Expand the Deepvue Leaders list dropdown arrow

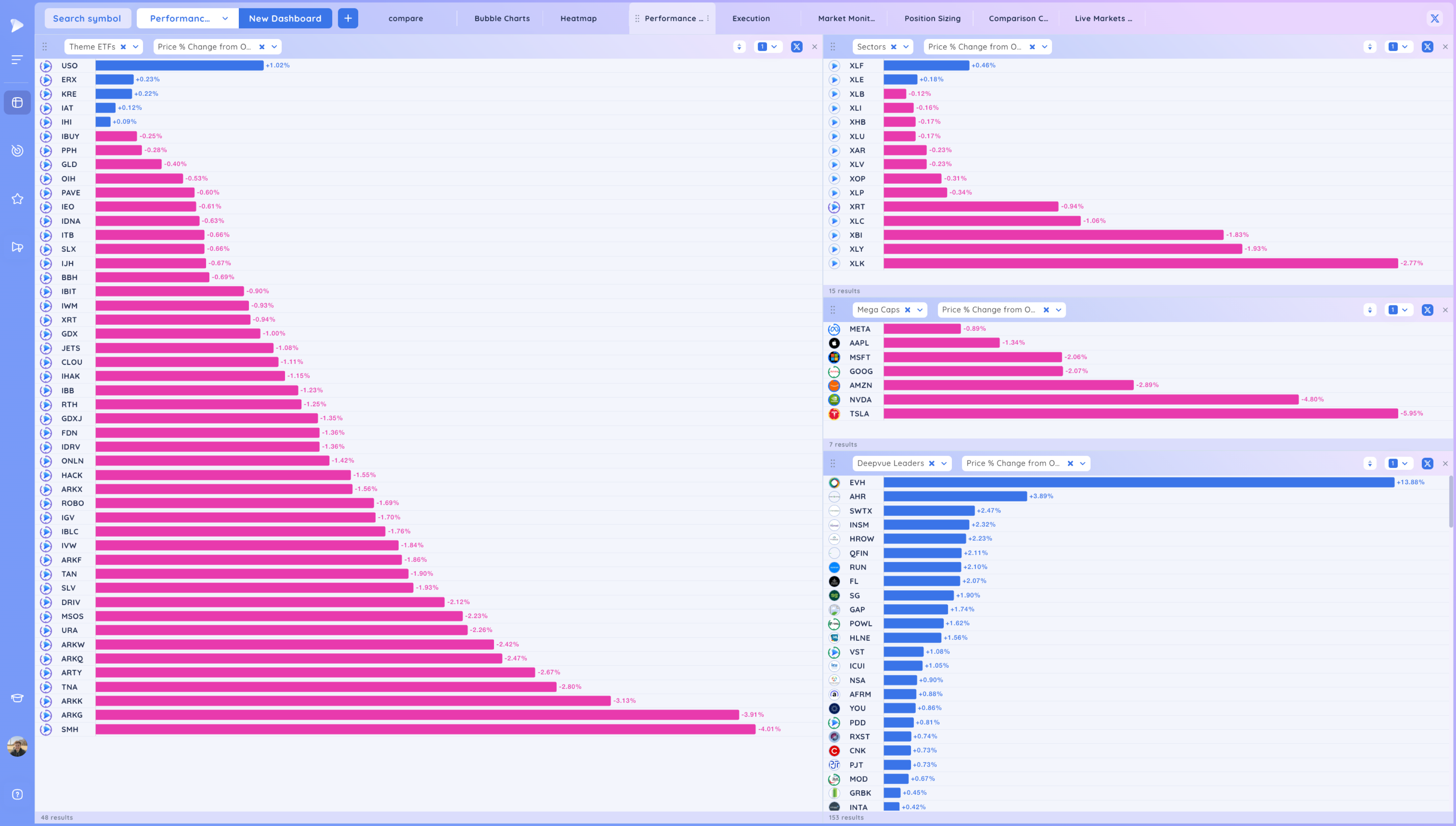pos(943,464)
